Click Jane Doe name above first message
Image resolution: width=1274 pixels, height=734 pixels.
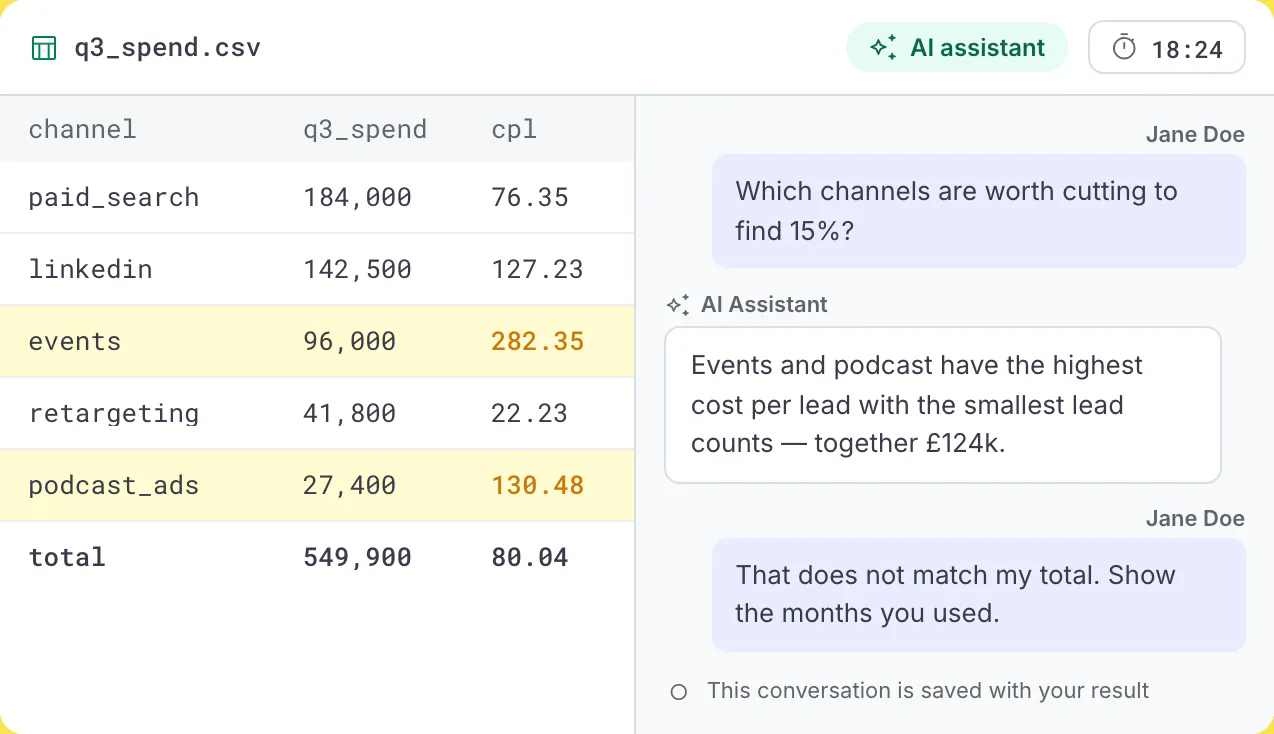pyautogui.click(x=1195, y=134)
